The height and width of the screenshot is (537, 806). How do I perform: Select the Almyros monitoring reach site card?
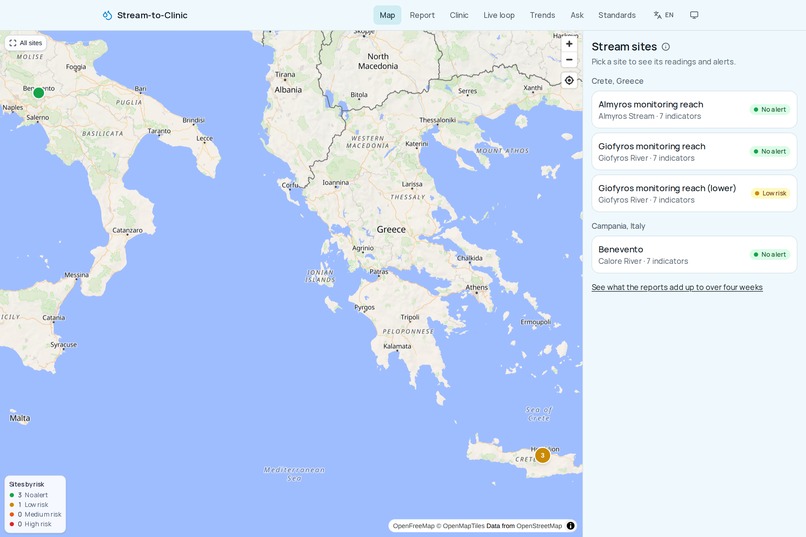coord(694,110)
